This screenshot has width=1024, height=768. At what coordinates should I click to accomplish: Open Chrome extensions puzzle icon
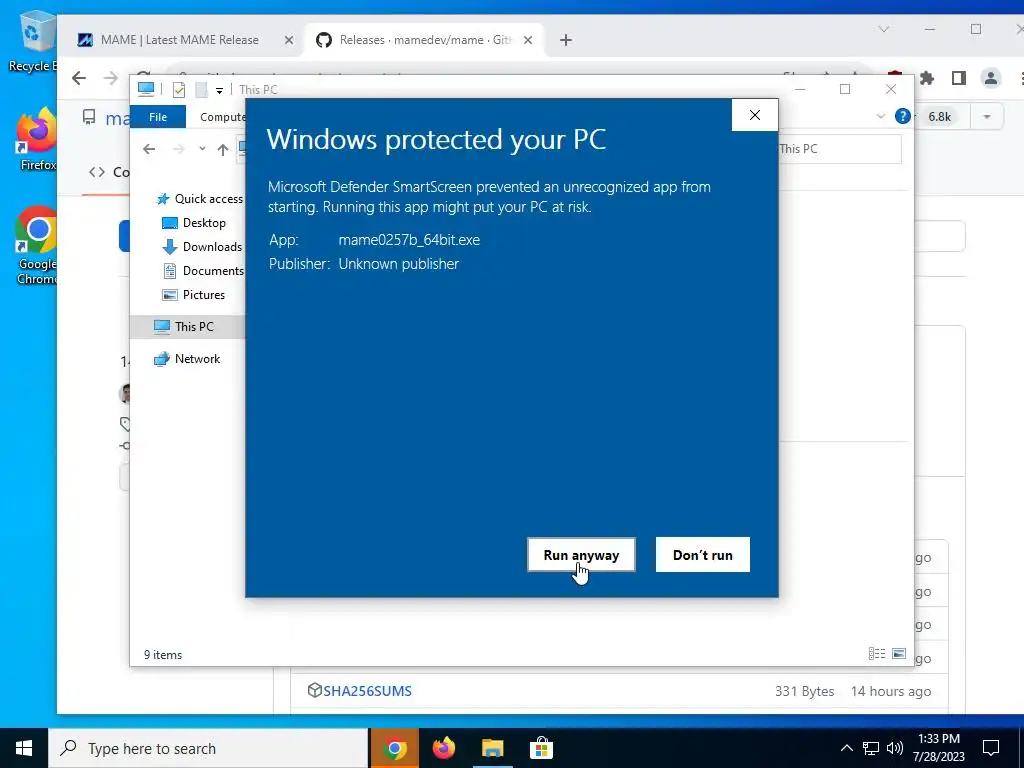point(927,78)
